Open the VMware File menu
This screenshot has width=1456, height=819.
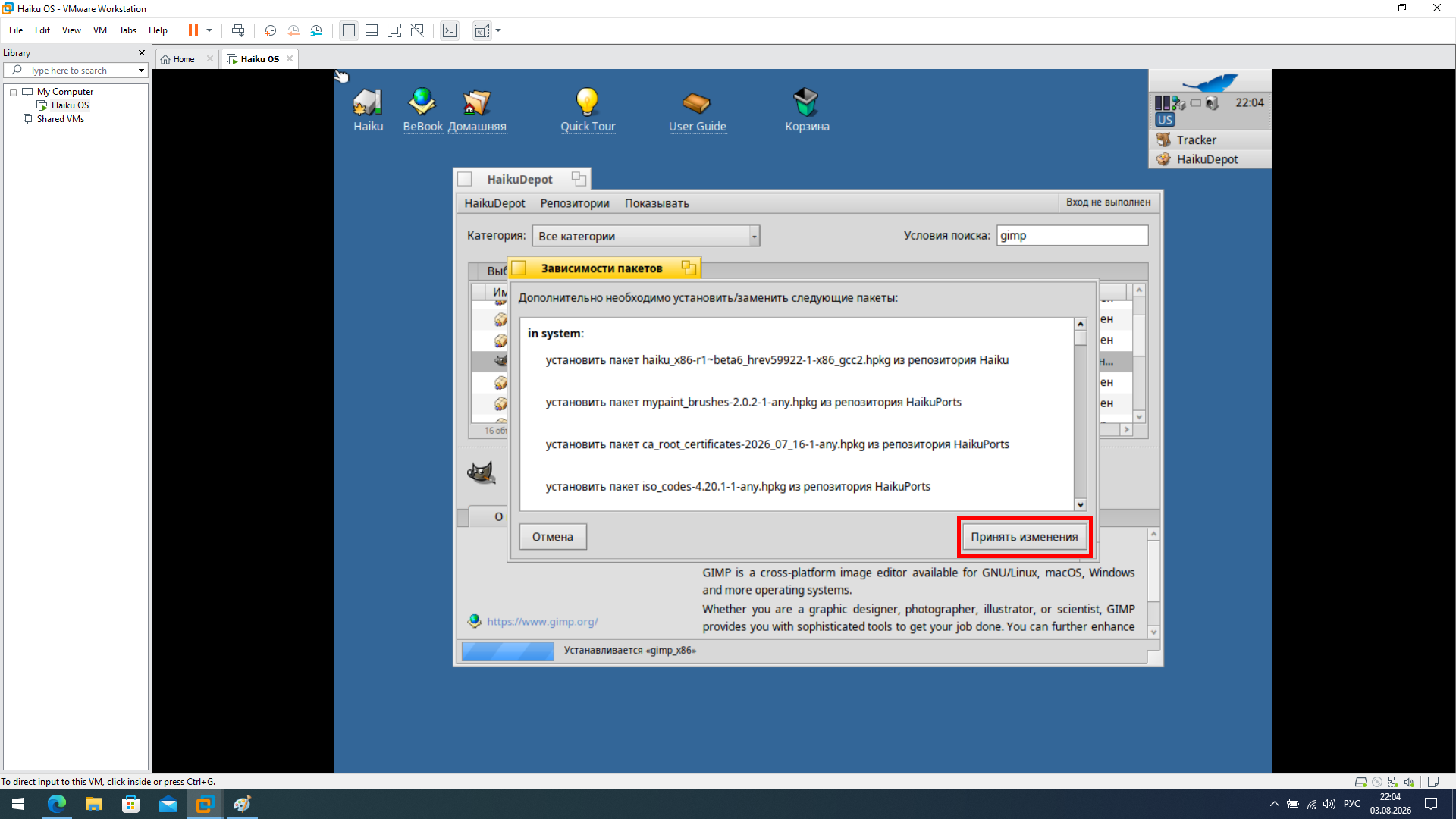16,30
